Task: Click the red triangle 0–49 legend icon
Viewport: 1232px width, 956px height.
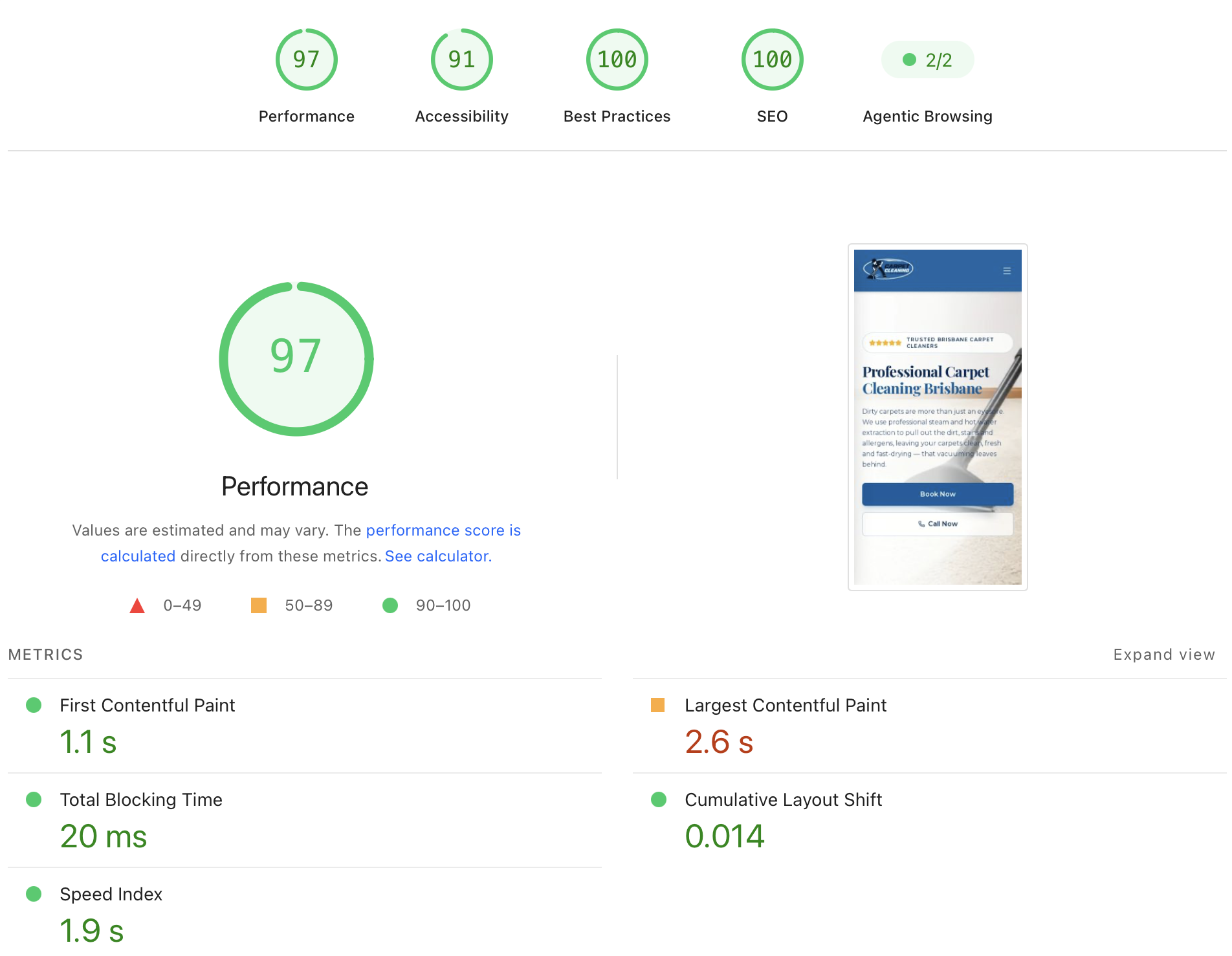Action: click(137, 605)
